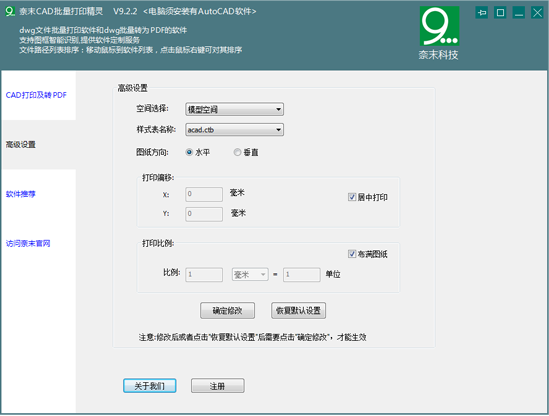Minimize the application window
Viewport: 549px width, 416px height.
[519, 13]
